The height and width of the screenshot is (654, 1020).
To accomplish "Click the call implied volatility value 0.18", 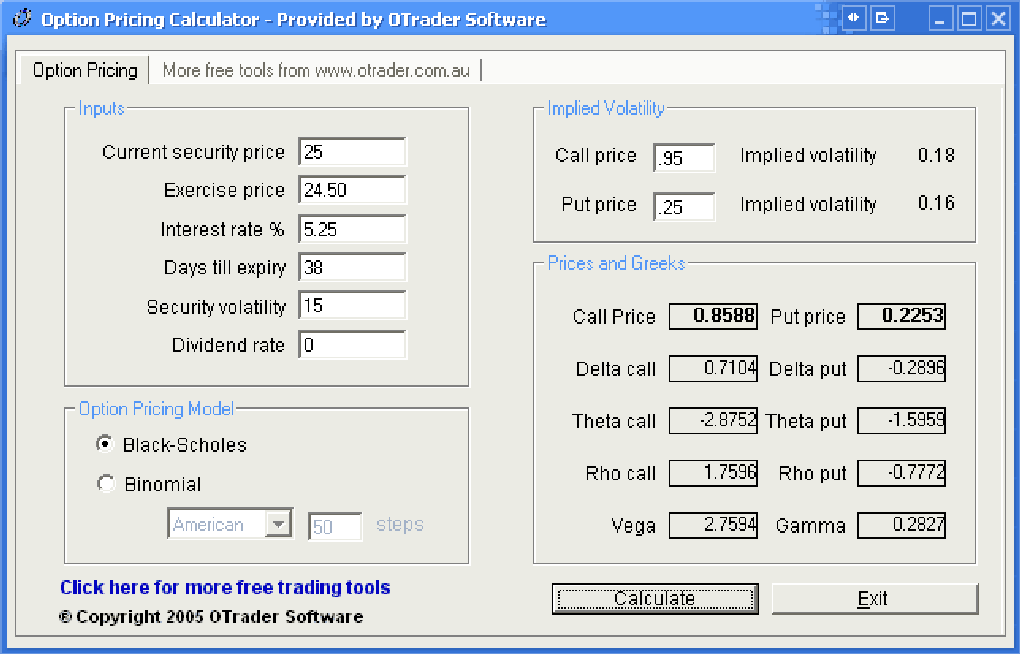I will [x=936, y=155].
